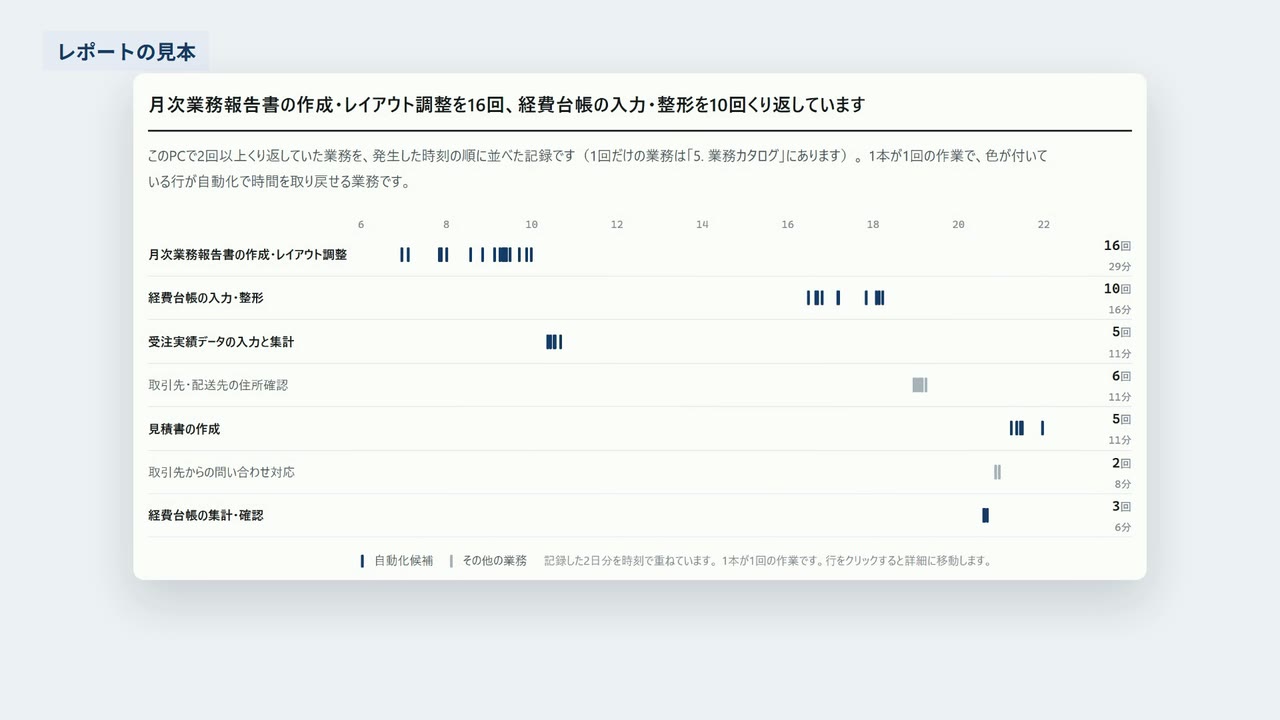
Task: Click the 29分 duration value
Action: [x=1120, y=267]
